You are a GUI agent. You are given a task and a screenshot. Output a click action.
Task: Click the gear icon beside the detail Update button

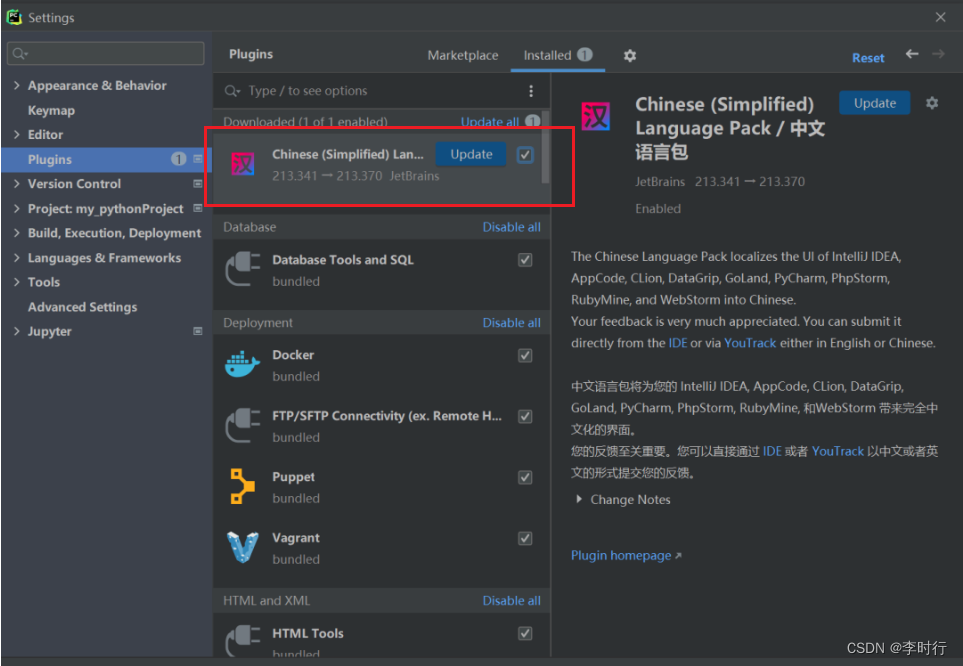(932, 103)
